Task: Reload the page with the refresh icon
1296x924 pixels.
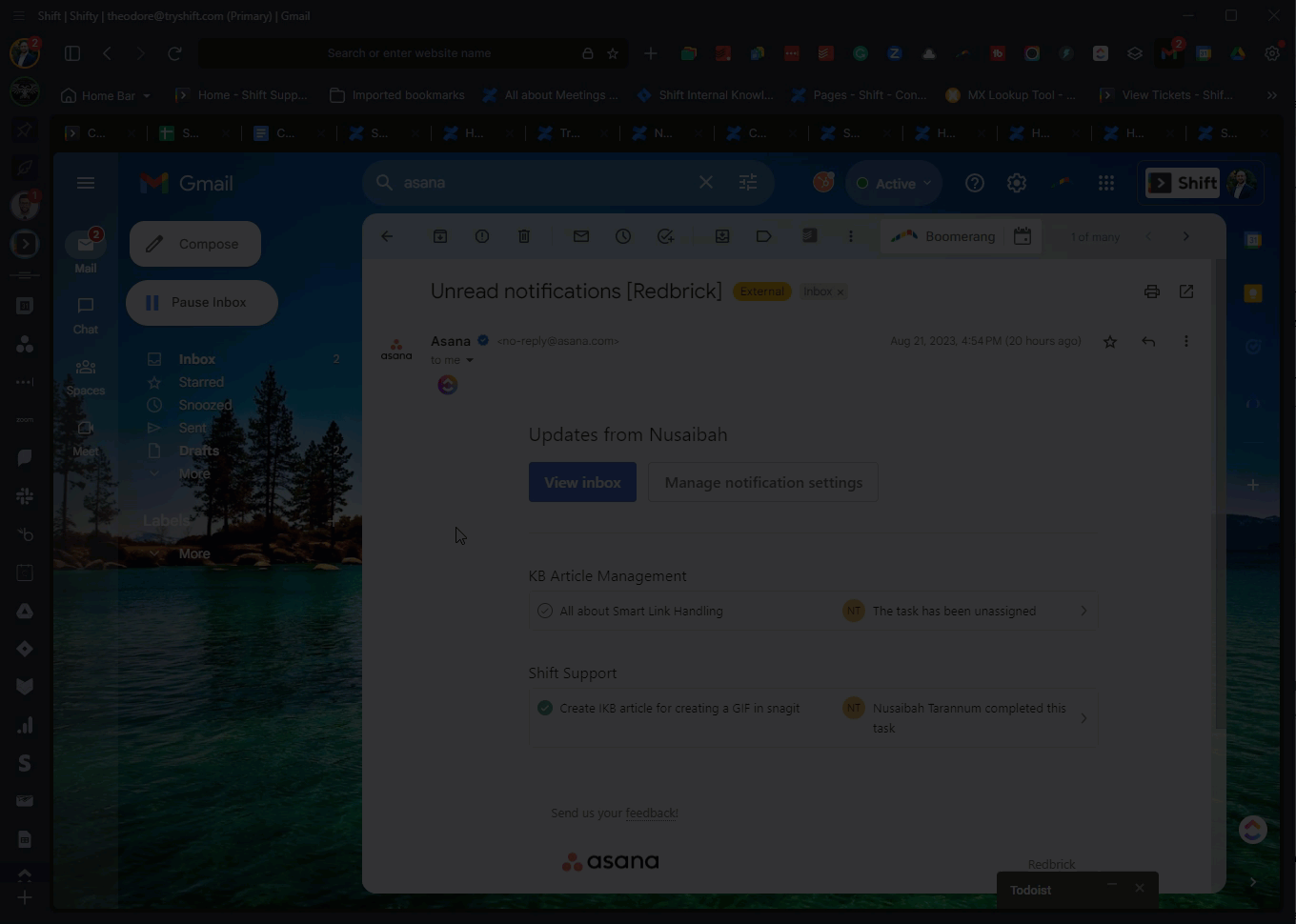Action: coord(174,53)
